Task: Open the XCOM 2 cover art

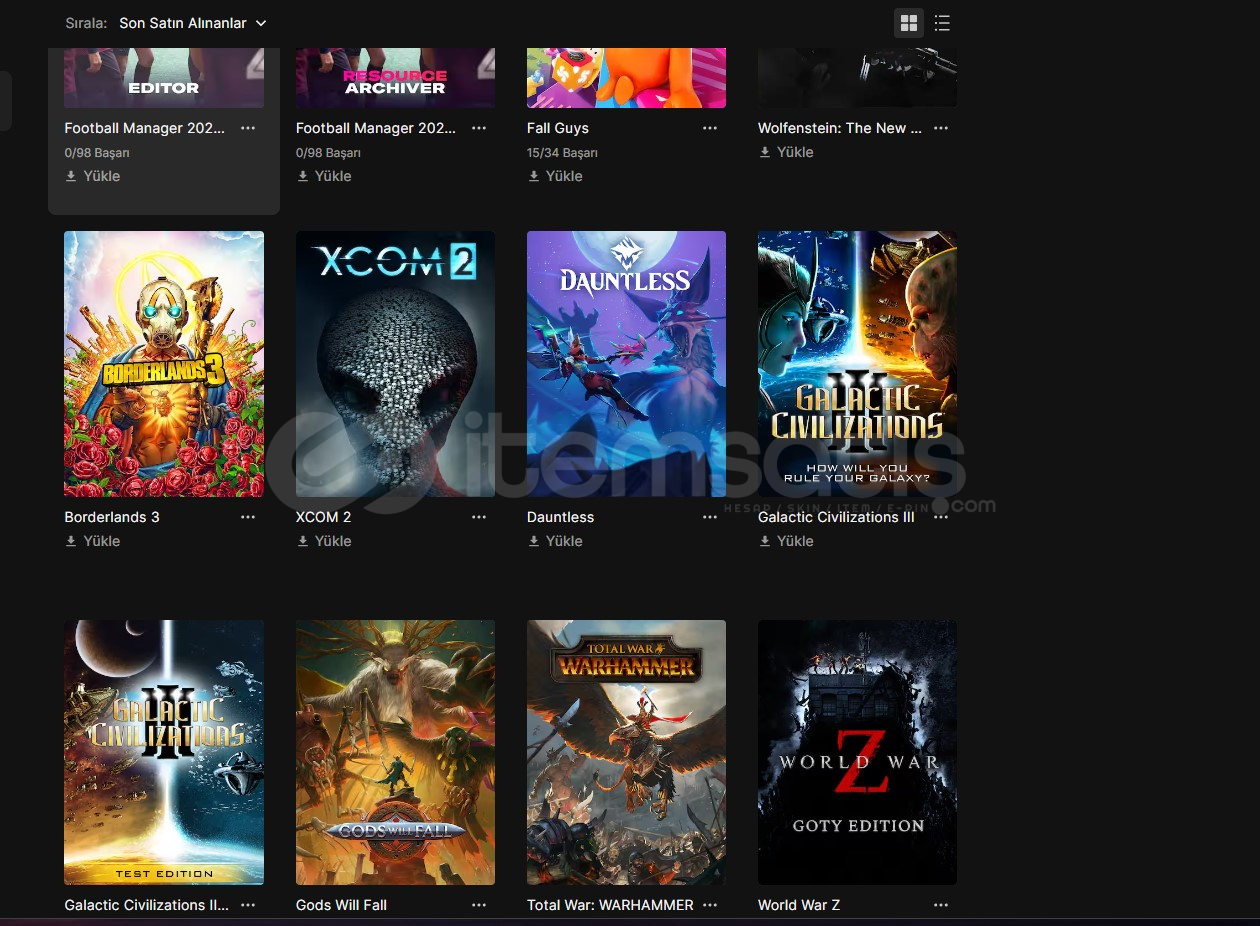Action: coord(395,364)
